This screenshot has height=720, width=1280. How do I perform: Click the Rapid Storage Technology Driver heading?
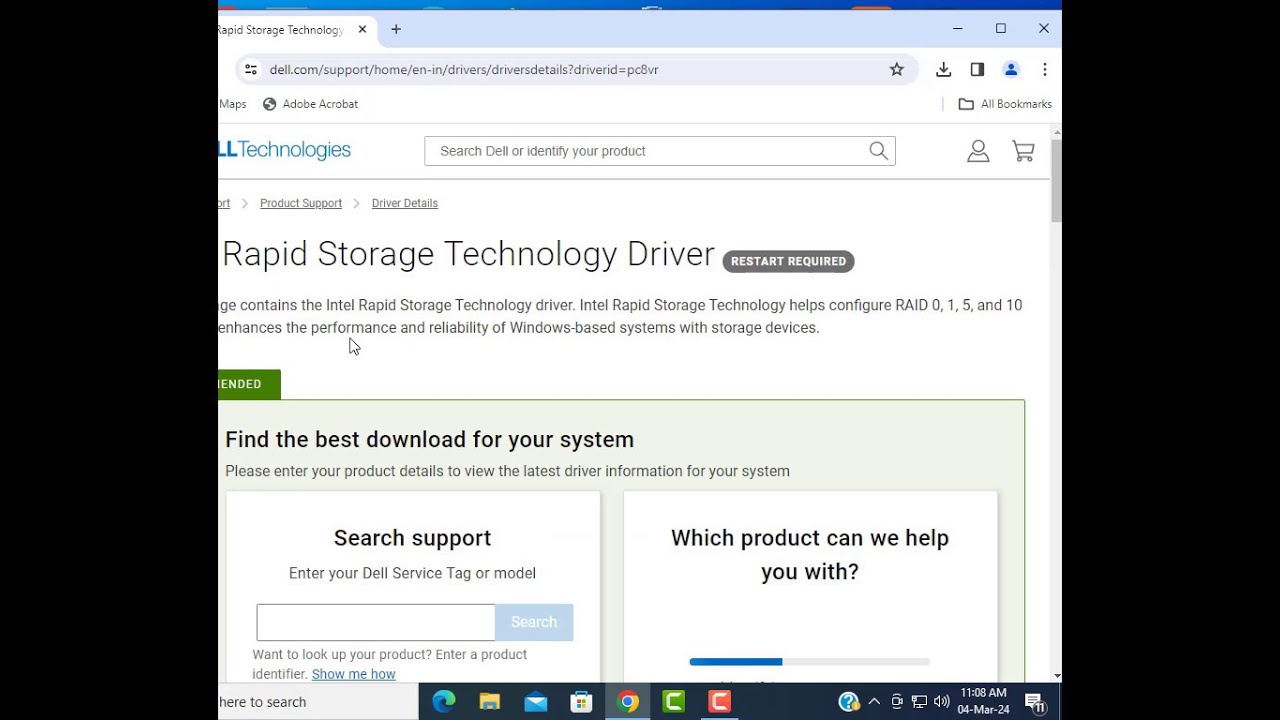pos(468,254)
